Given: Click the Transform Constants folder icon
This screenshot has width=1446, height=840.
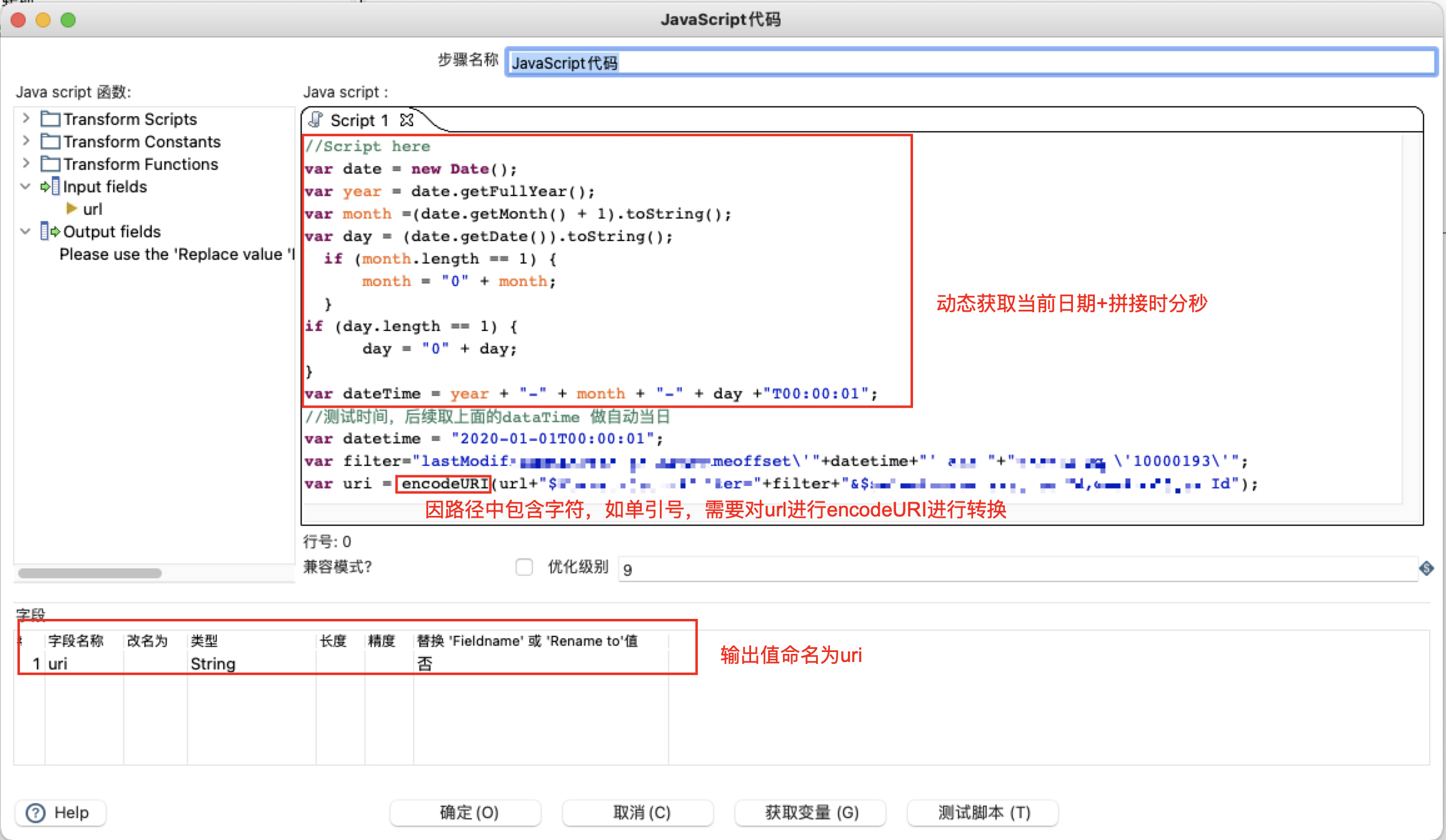Looking at the screenshot, I should click(50, 141).
